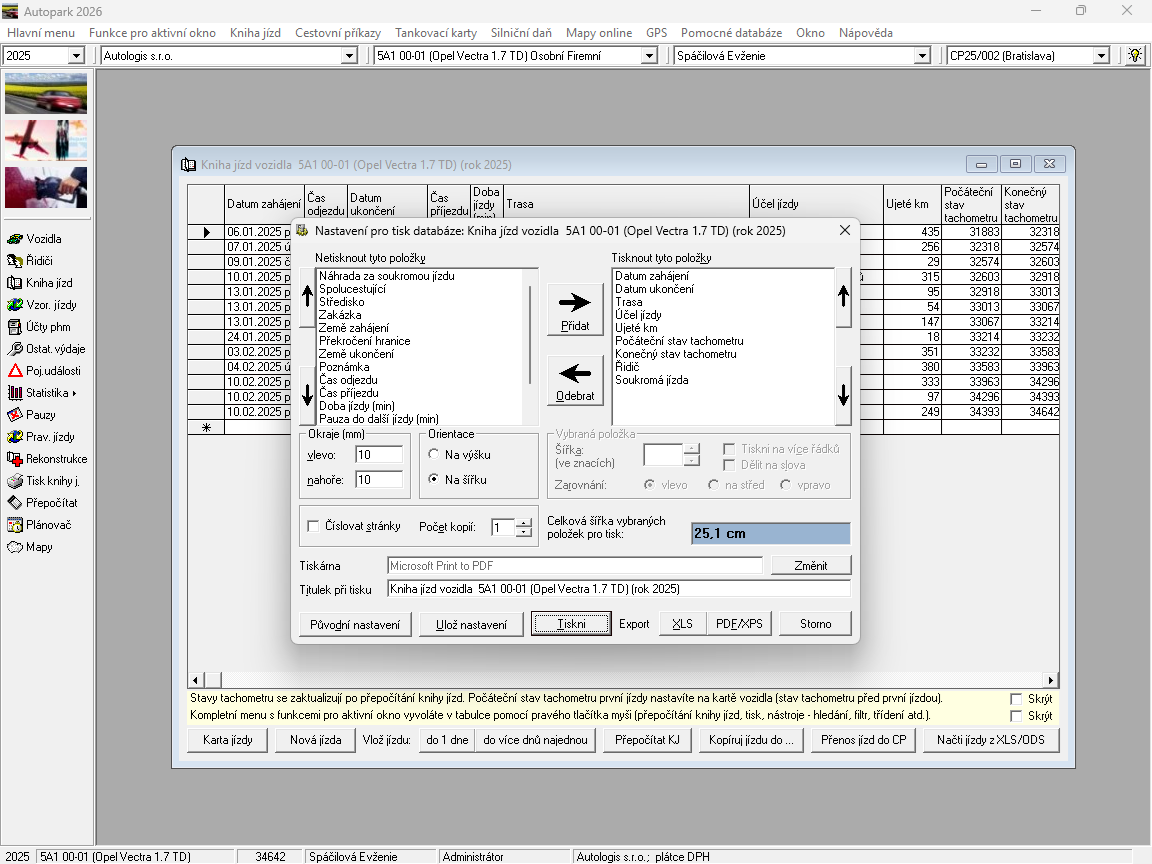Image resolution: width=1152 pixels, height=864 pixels.
Task: Enable the Číslovat stránky checkbox
Action: 314,527
